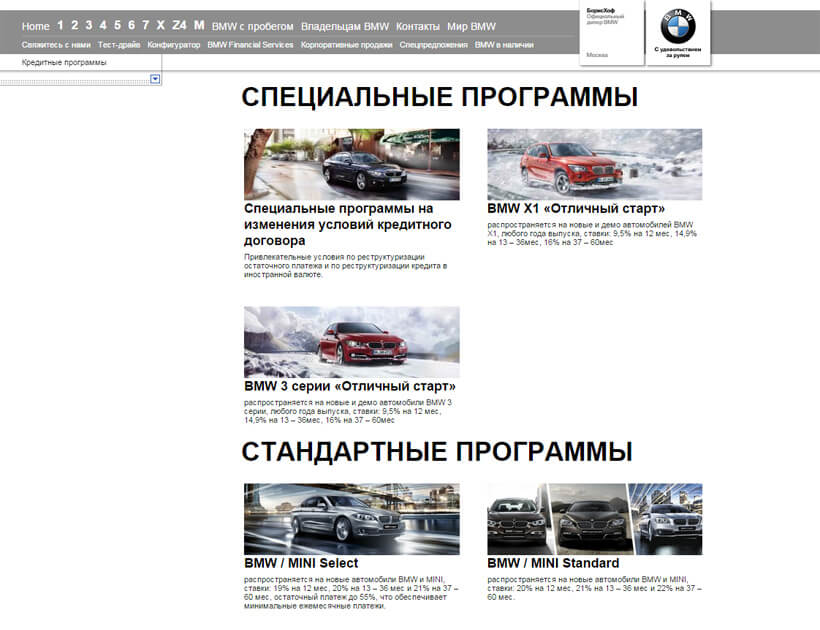Click the СПЕЦИАЛЬНЫЕ ПРОГРАММЫ heading
The image size is (820, 630).
[440, 97]
